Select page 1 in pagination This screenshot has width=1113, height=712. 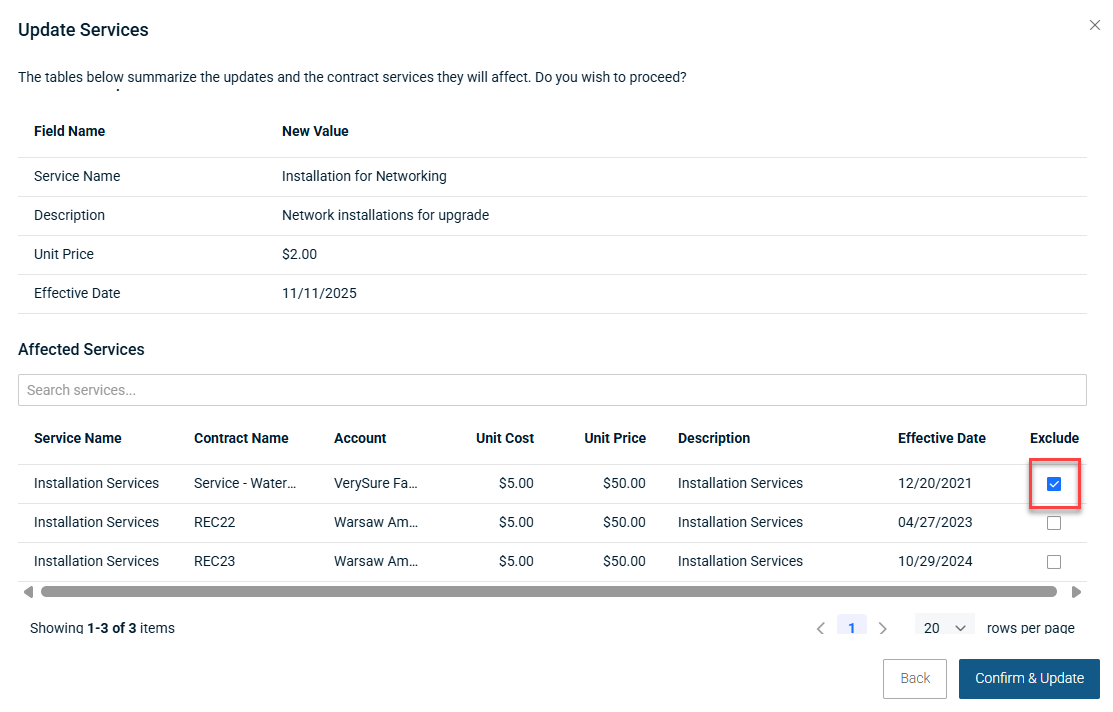pos(851,628)
